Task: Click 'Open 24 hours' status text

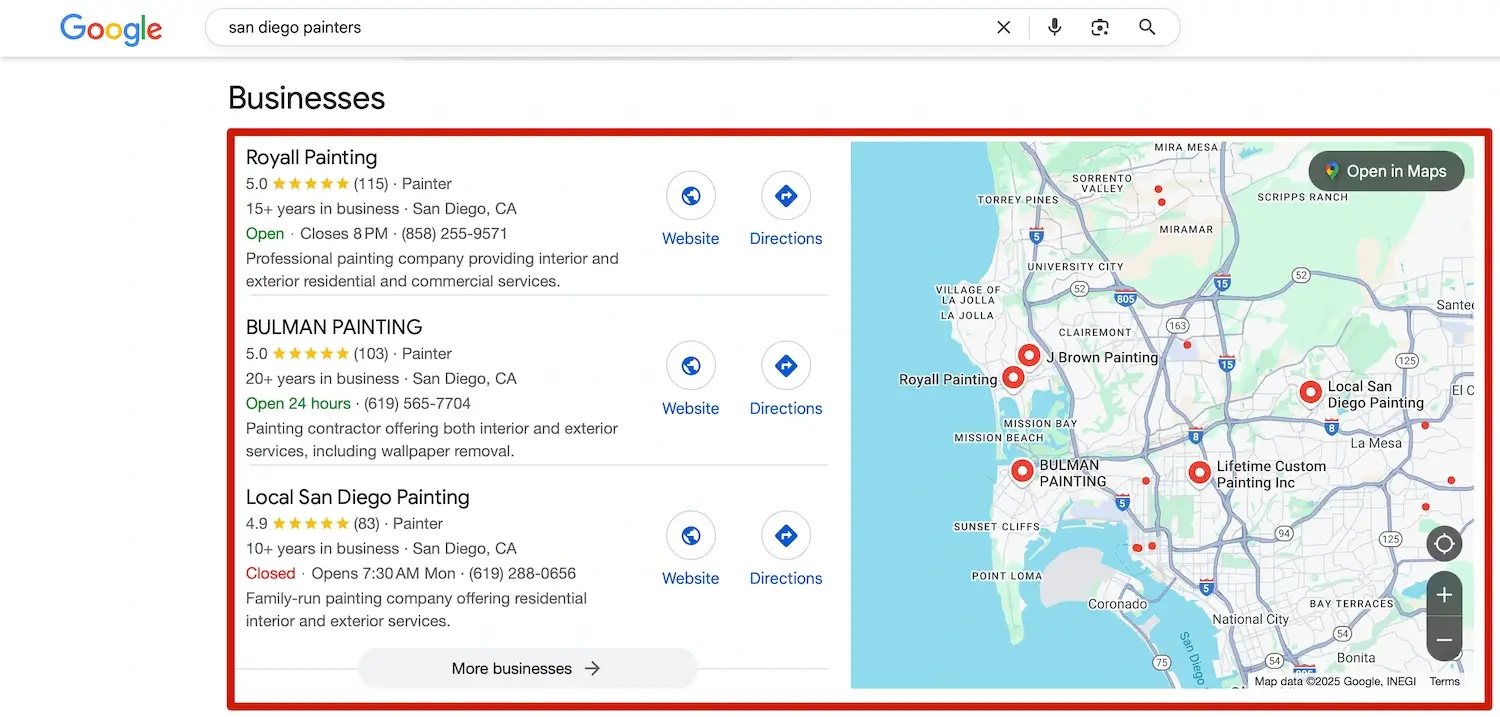Action: (298, 403)
